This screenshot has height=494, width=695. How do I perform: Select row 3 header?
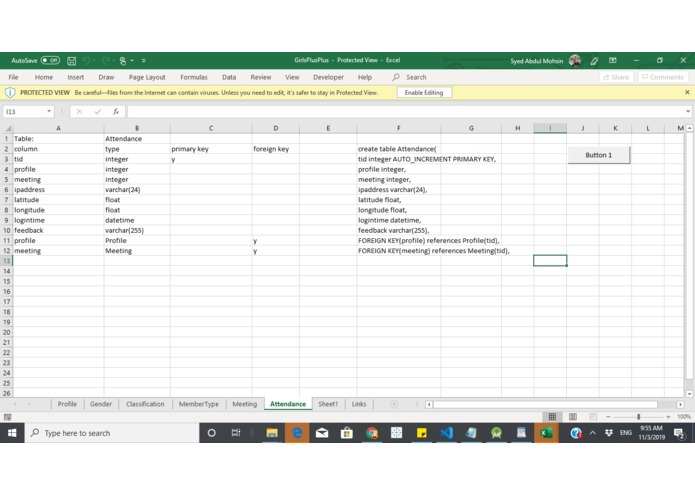(6, 159)
